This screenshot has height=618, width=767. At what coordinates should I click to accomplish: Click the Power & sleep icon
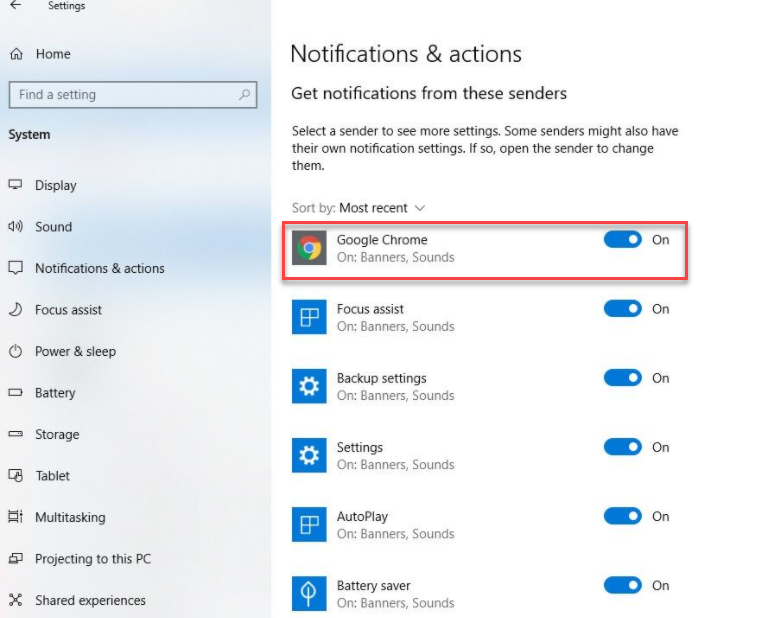point(16,351)
